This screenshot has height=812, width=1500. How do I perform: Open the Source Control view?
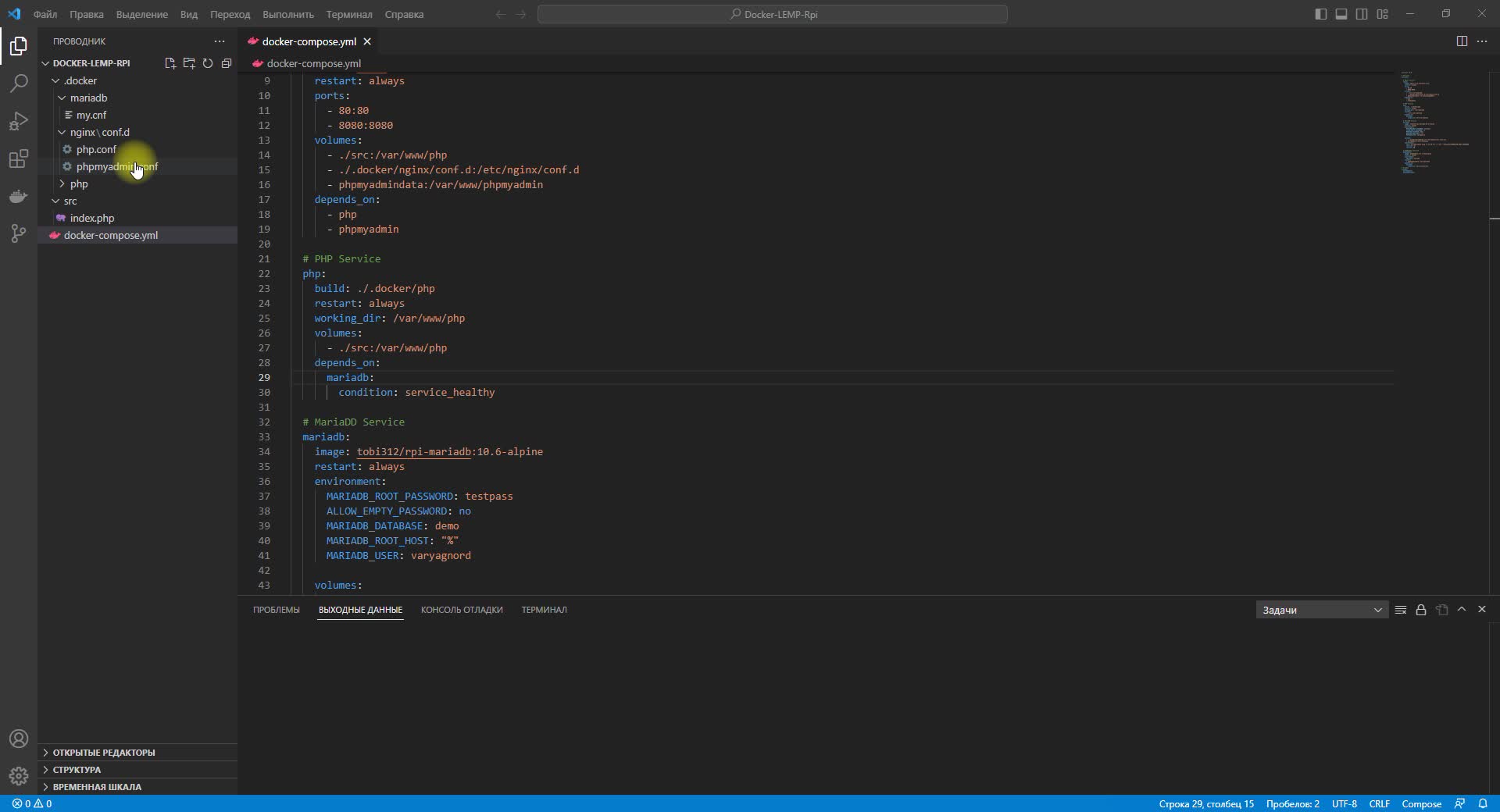click(x=18, y=233)
